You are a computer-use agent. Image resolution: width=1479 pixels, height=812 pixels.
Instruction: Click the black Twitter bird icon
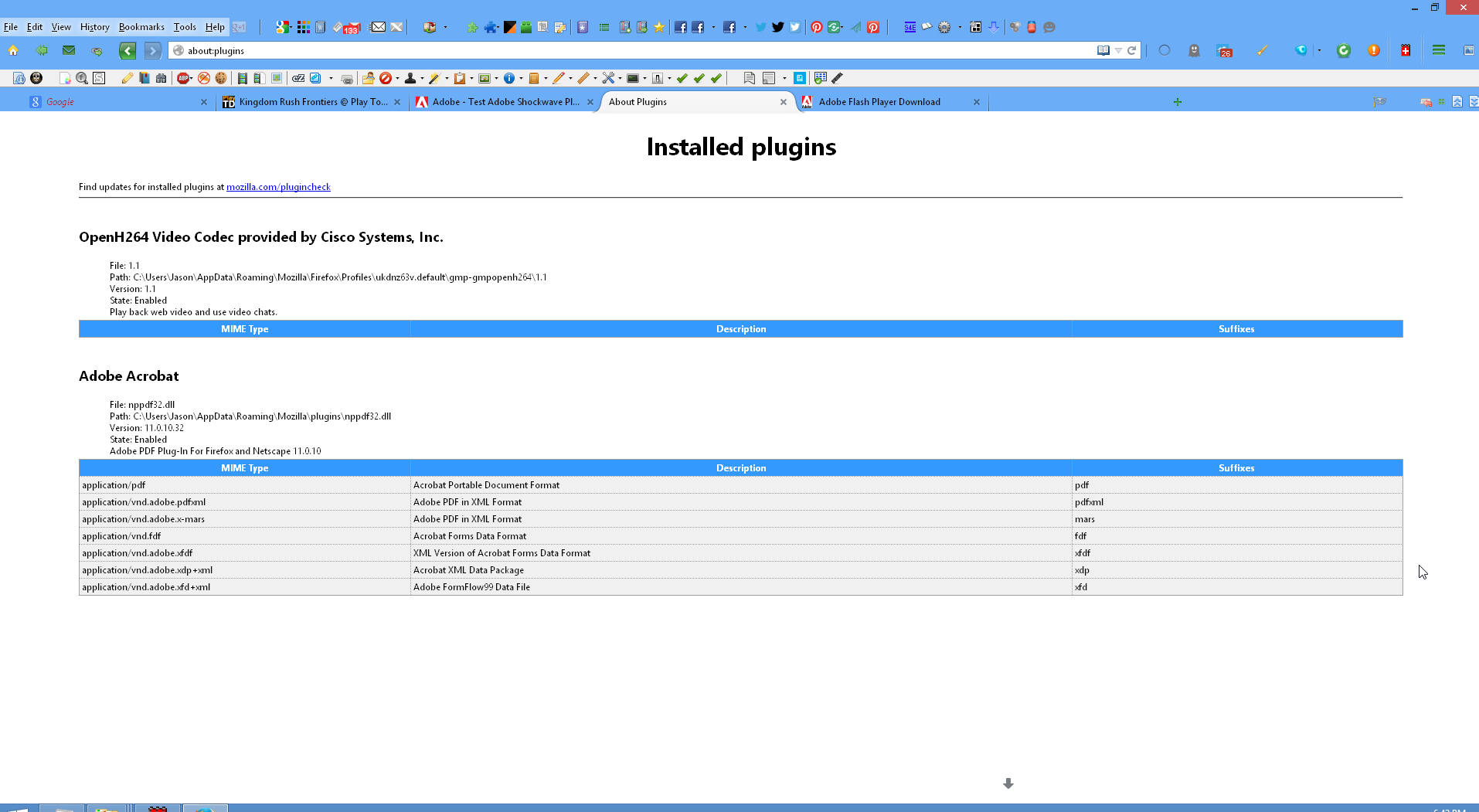click(x=778, y=27)
